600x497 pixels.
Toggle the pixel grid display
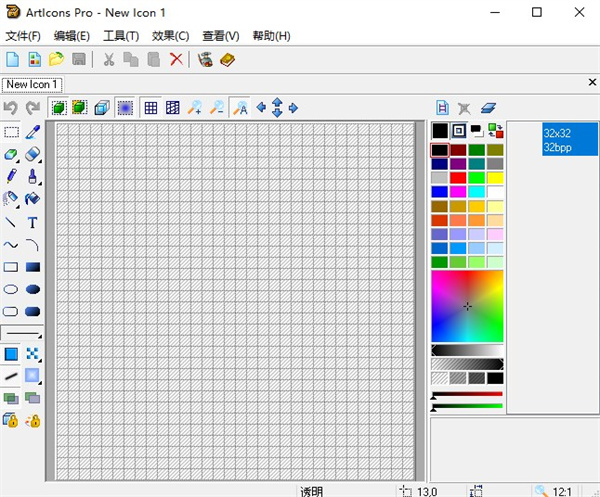pyautogui.click(x=151, y=108)
